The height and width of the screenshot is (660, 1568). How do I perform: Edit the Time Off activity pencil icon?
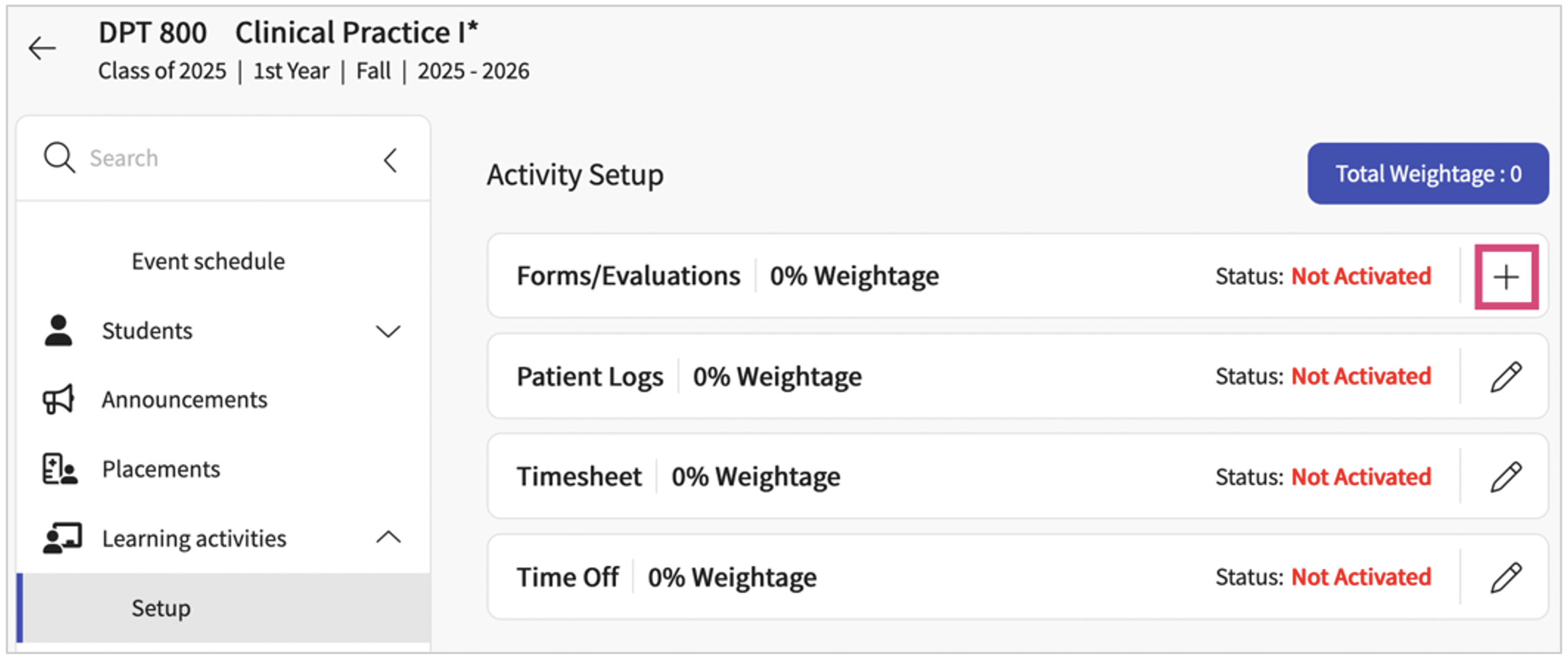click(x=1505, y=577)
